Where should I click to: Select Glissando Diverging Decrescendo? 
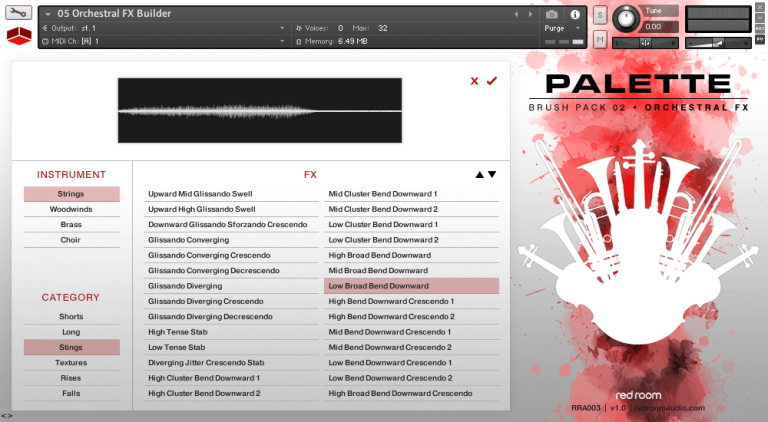point(231,317)
